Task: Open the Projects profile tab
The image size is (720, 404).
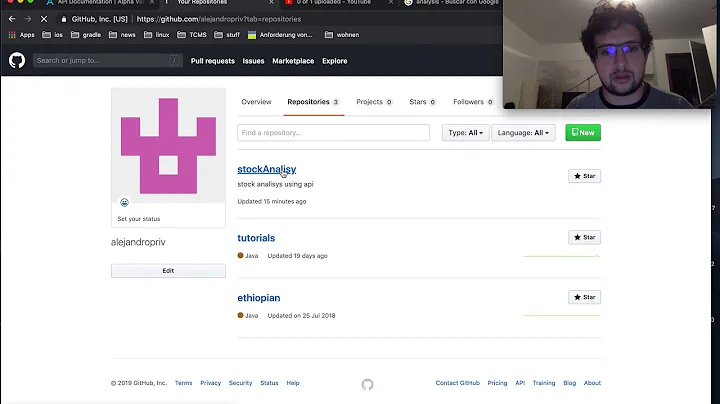Action: tap(374, 102)
